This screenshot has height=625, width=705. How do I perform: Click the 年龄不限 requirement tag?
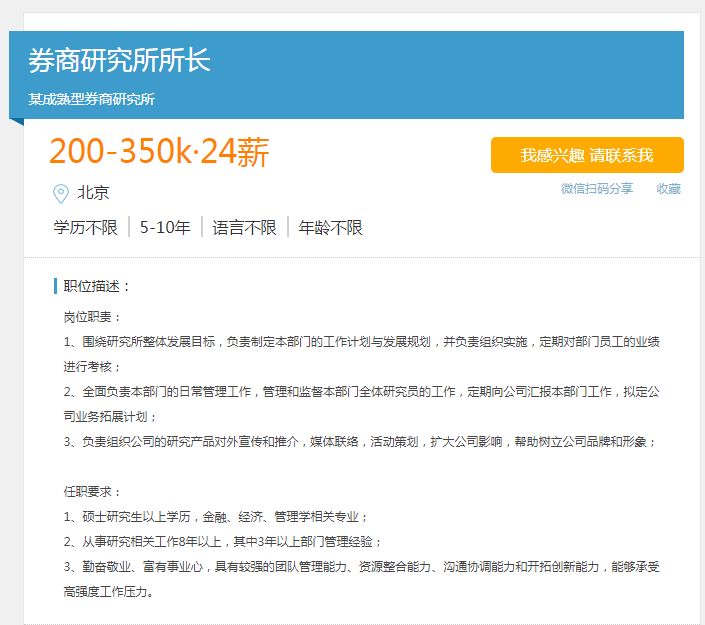330,227
